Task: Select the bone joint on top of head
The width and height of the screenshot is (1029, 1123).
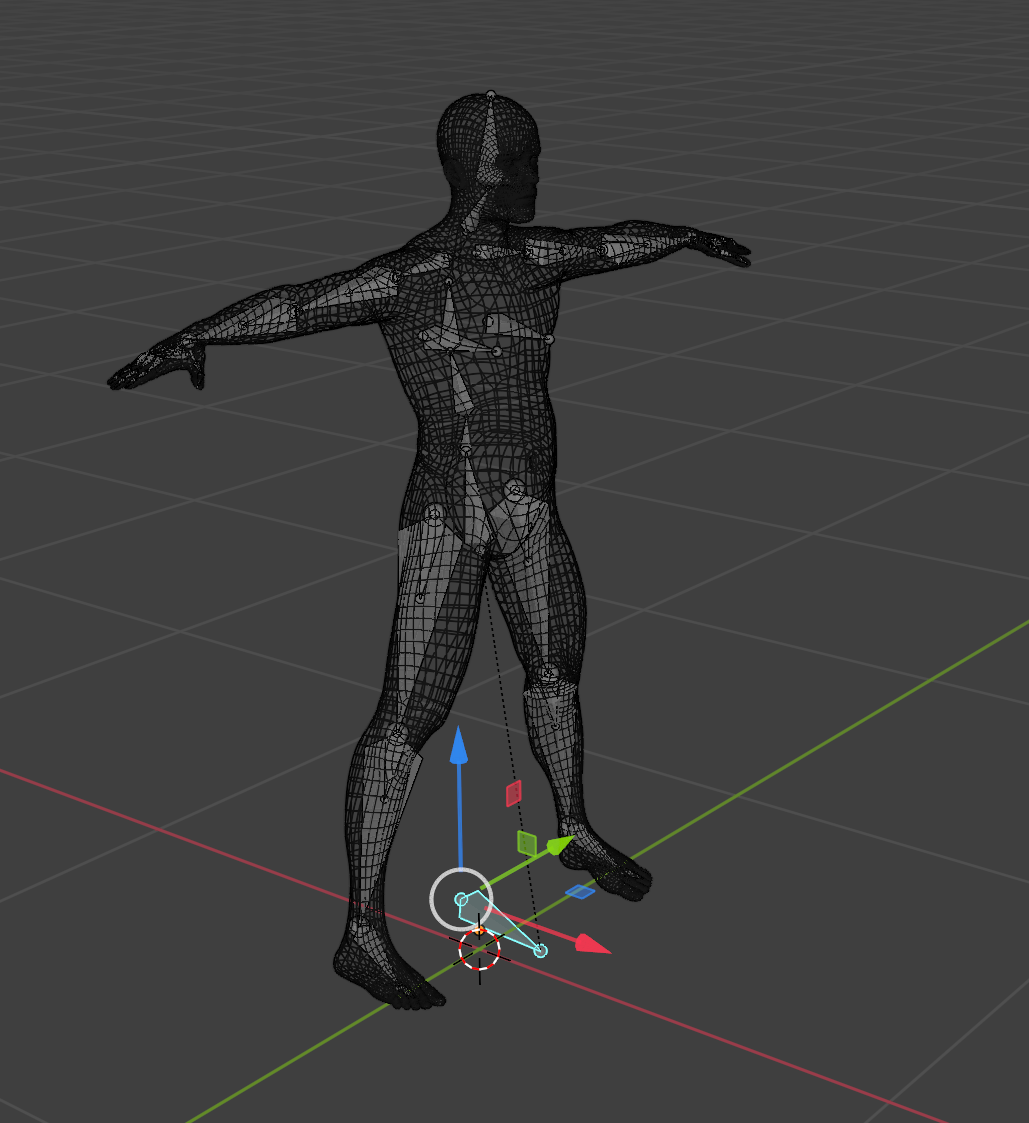Action: pos(491,95)
